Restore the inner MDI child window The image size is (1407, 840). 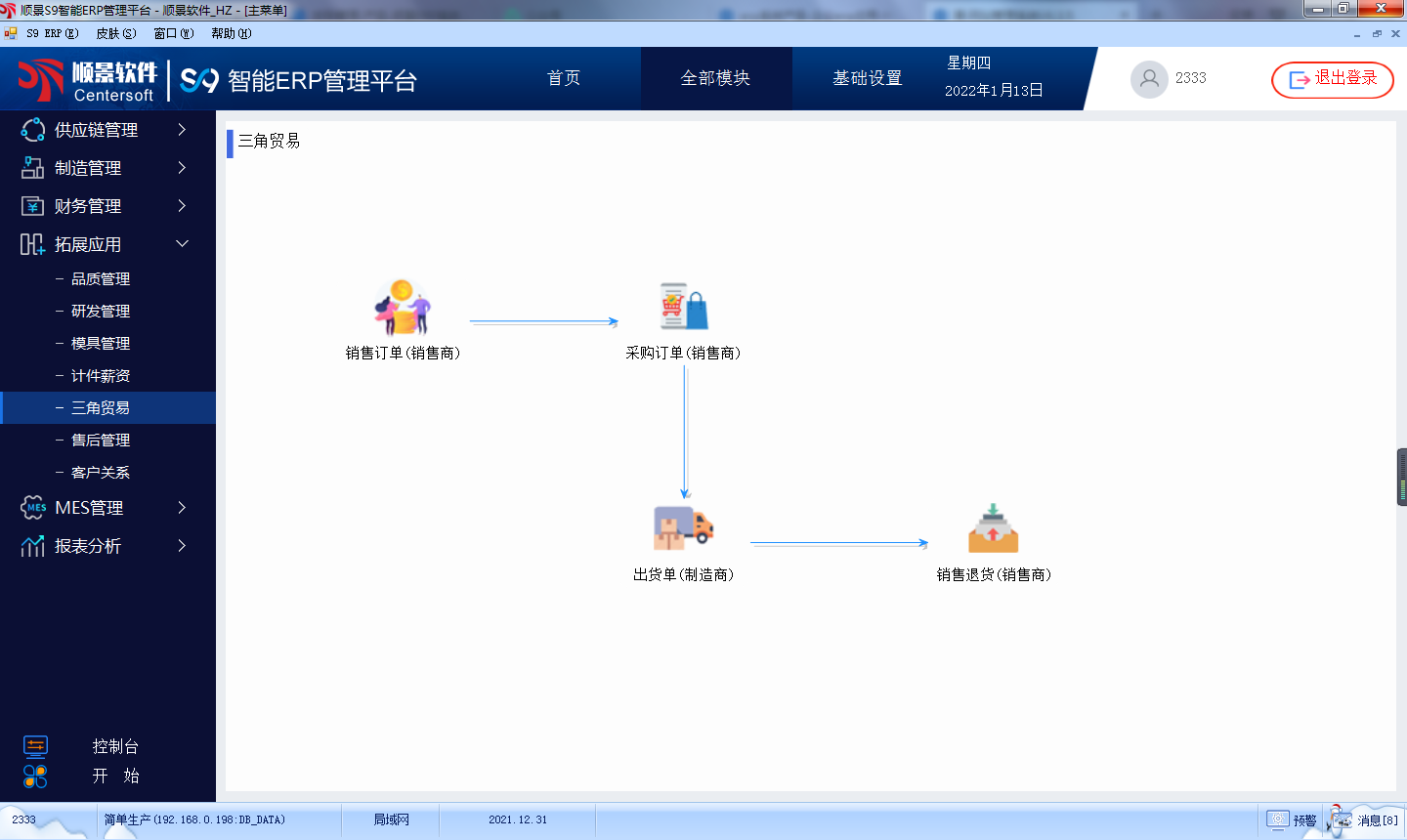click(x=1377, y=33)
